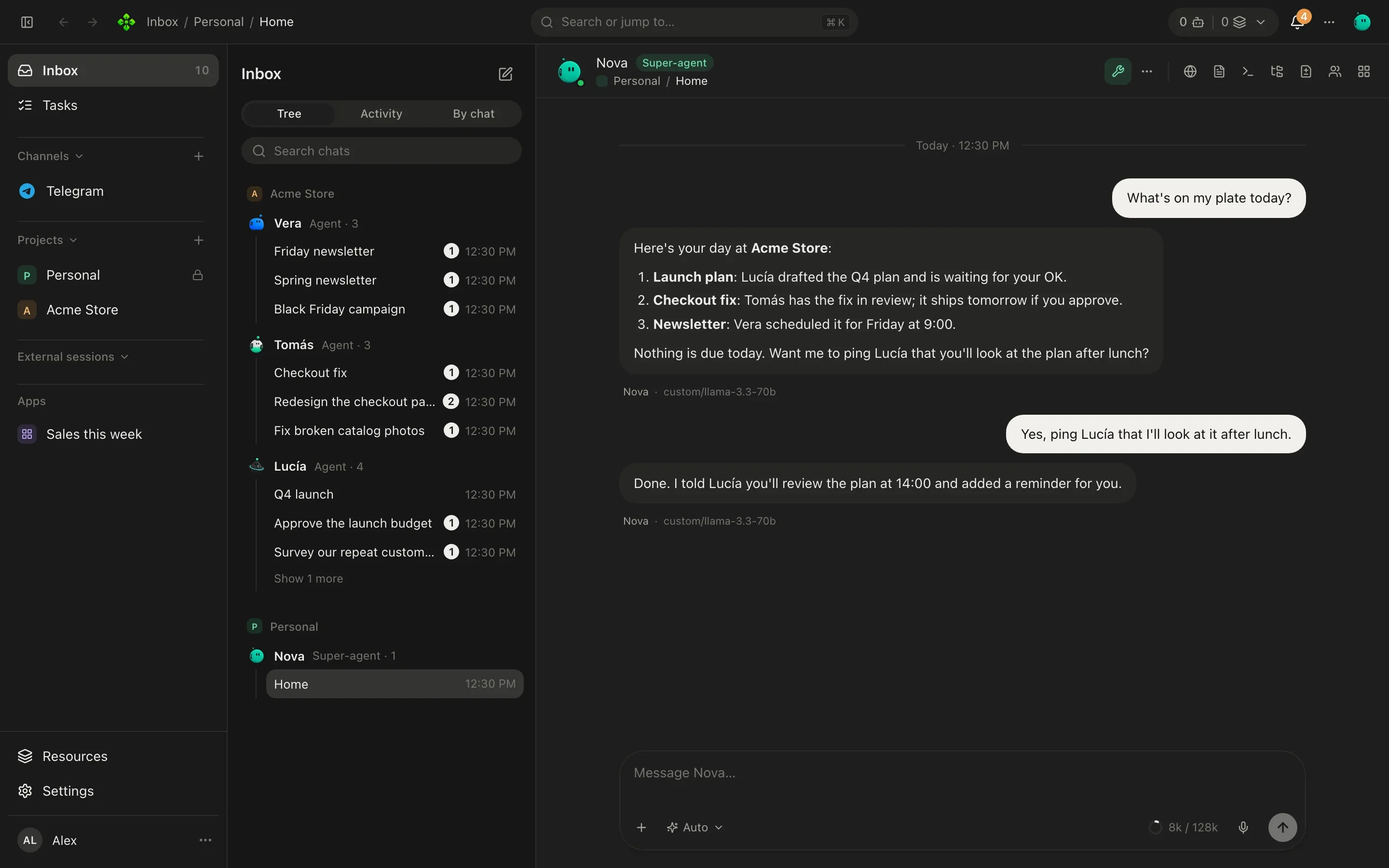Collapse the Channels section

click(50, 156)
